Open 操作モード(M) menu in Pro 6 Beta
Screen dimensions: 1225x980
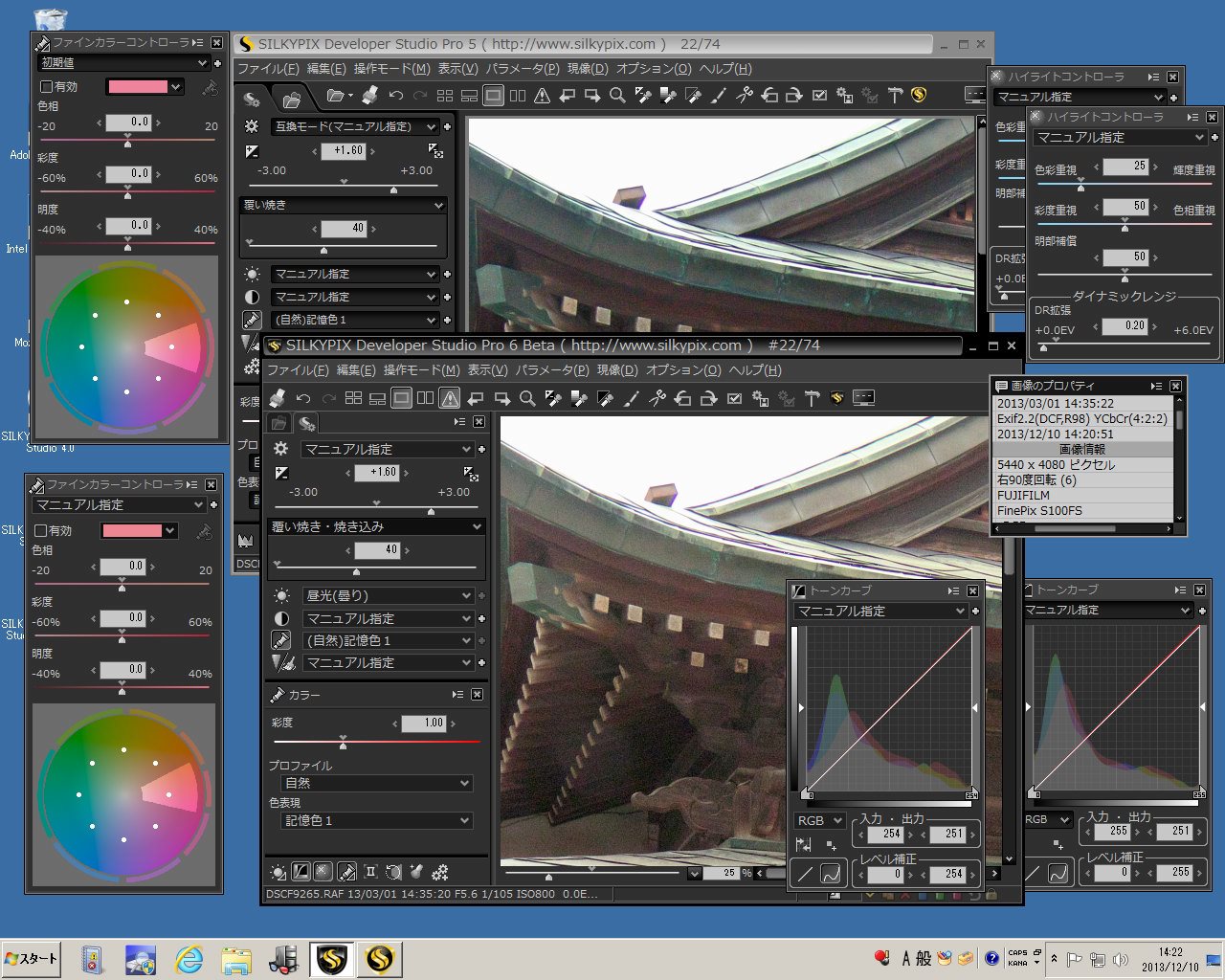coord(421,370)
